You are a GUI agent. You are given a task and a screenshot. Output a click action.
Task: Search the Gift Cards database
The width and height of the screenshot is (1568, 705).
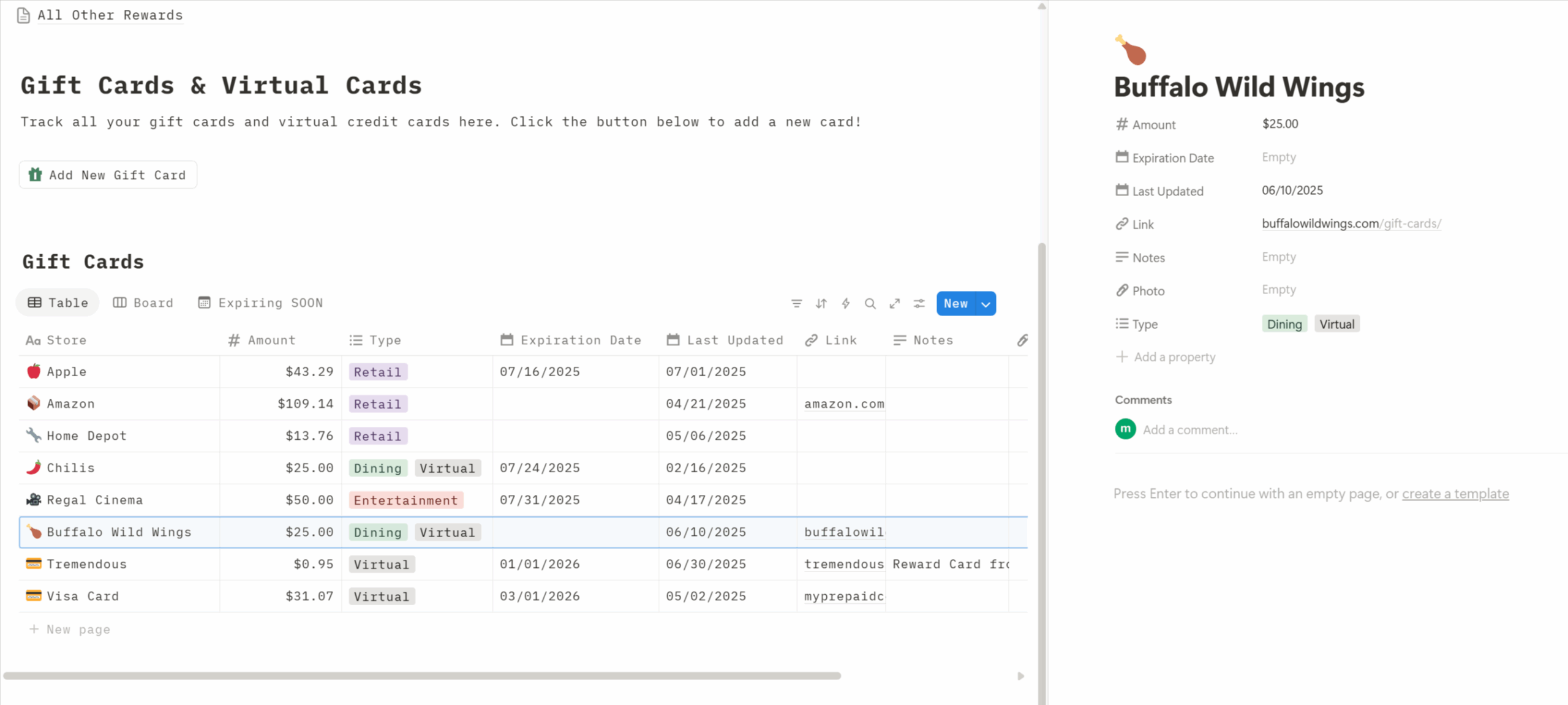(x=870, y=303)
